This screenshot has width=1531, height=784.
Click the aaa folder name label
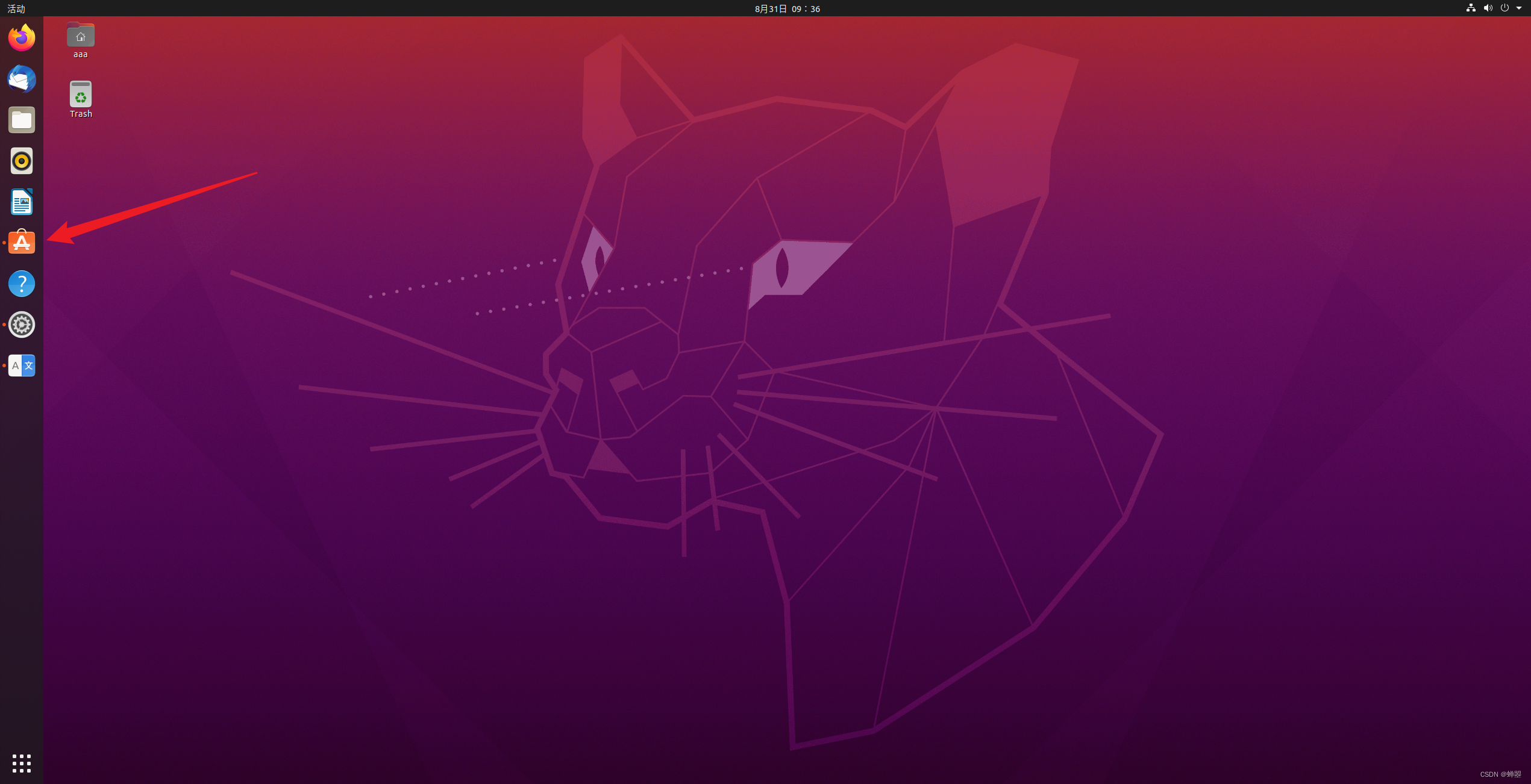[x=80, y=54]
